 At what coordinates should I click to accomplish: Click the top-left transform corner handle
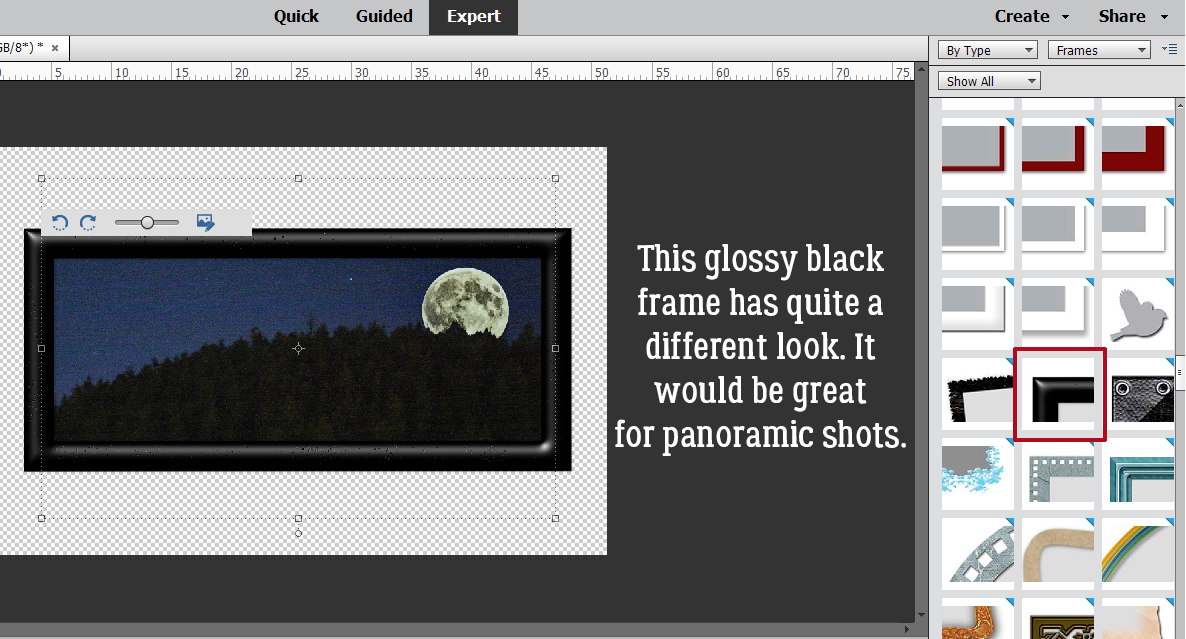(x=42, y=178)
